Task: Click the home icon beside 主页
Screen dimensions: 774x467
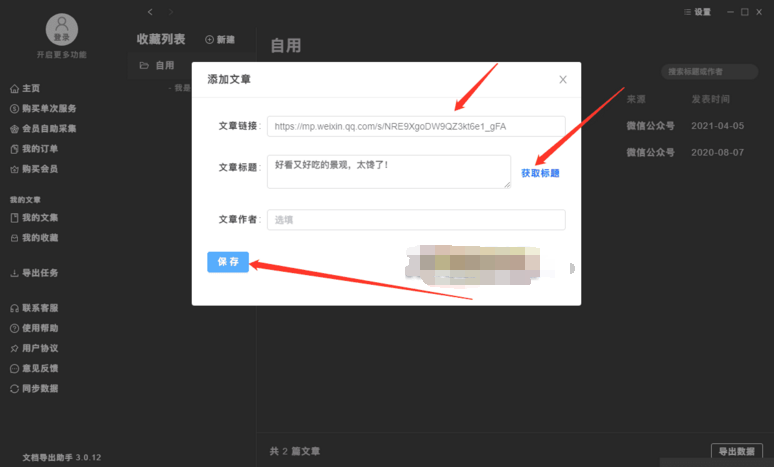Action: pyautogui.click(x=14, y=89)
